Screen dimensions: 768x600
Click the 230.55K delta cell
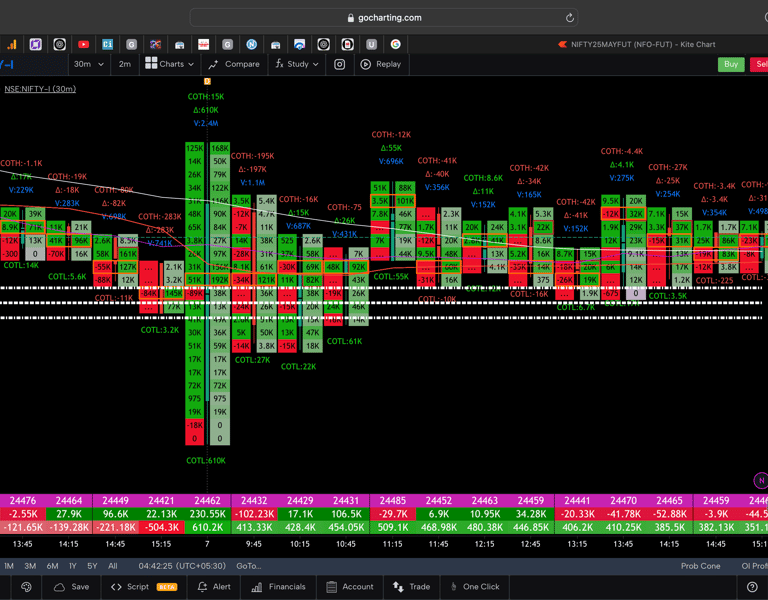(x=207, y=514)
